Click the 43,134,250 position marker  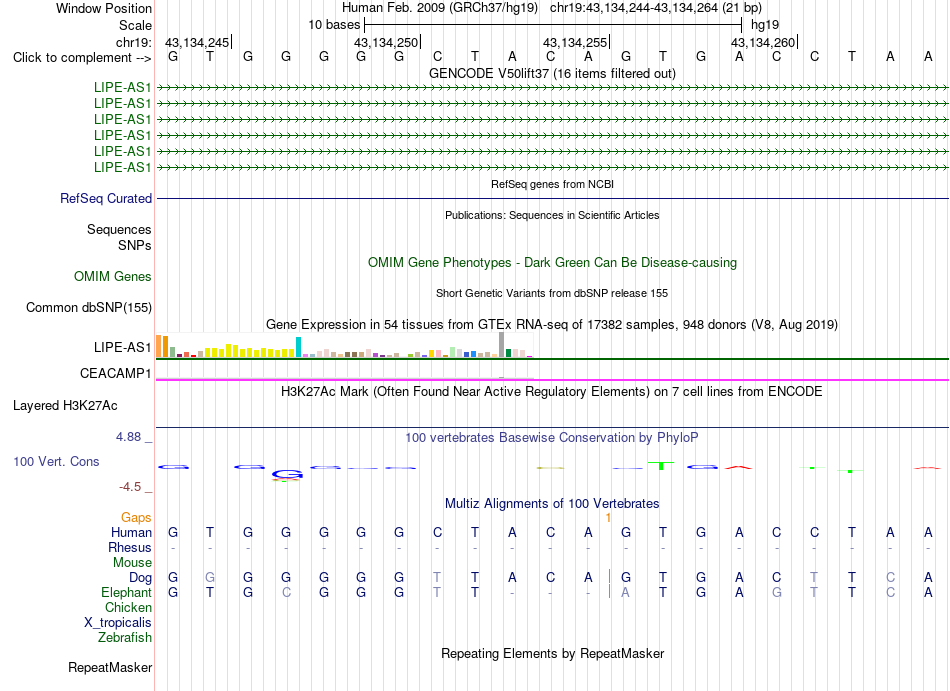pyautogui.click(x=387, y=42)
